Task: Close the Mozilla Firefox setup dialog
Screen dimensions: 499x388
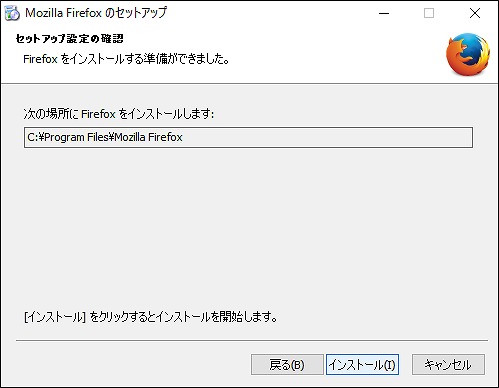Action: (475, 13)
